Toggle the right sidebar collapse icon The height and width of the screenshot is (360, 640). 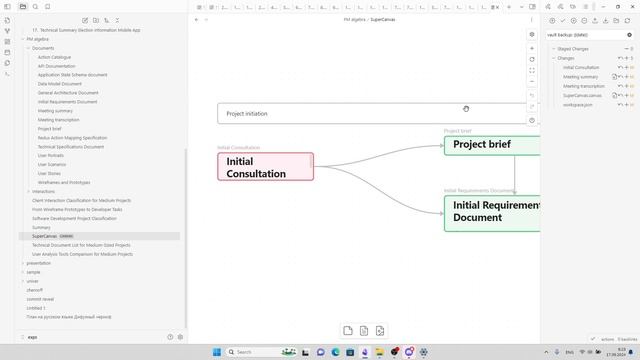tap(532, 7)
